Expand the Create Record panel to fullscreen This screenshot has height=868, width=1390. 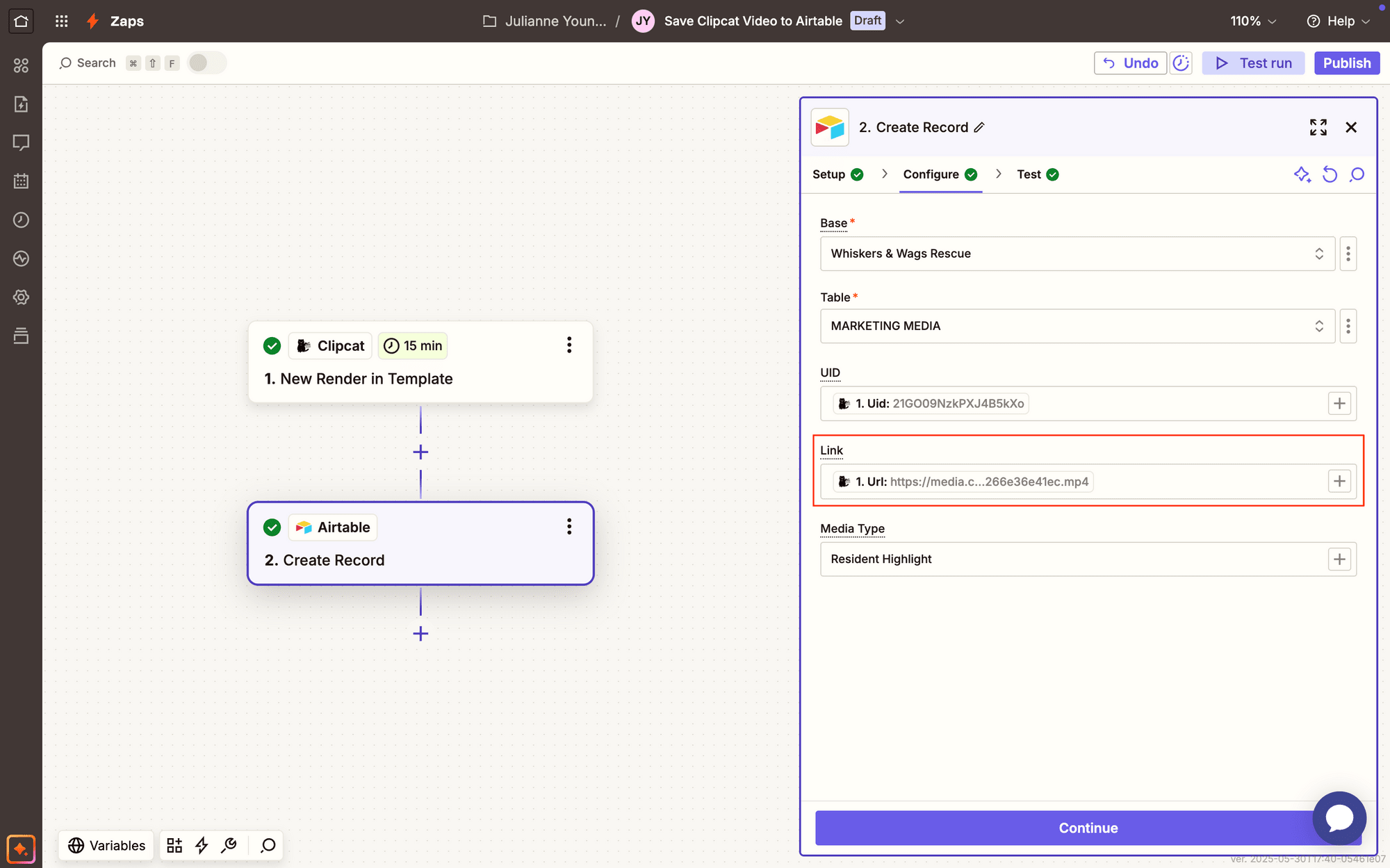point(1318,127)
